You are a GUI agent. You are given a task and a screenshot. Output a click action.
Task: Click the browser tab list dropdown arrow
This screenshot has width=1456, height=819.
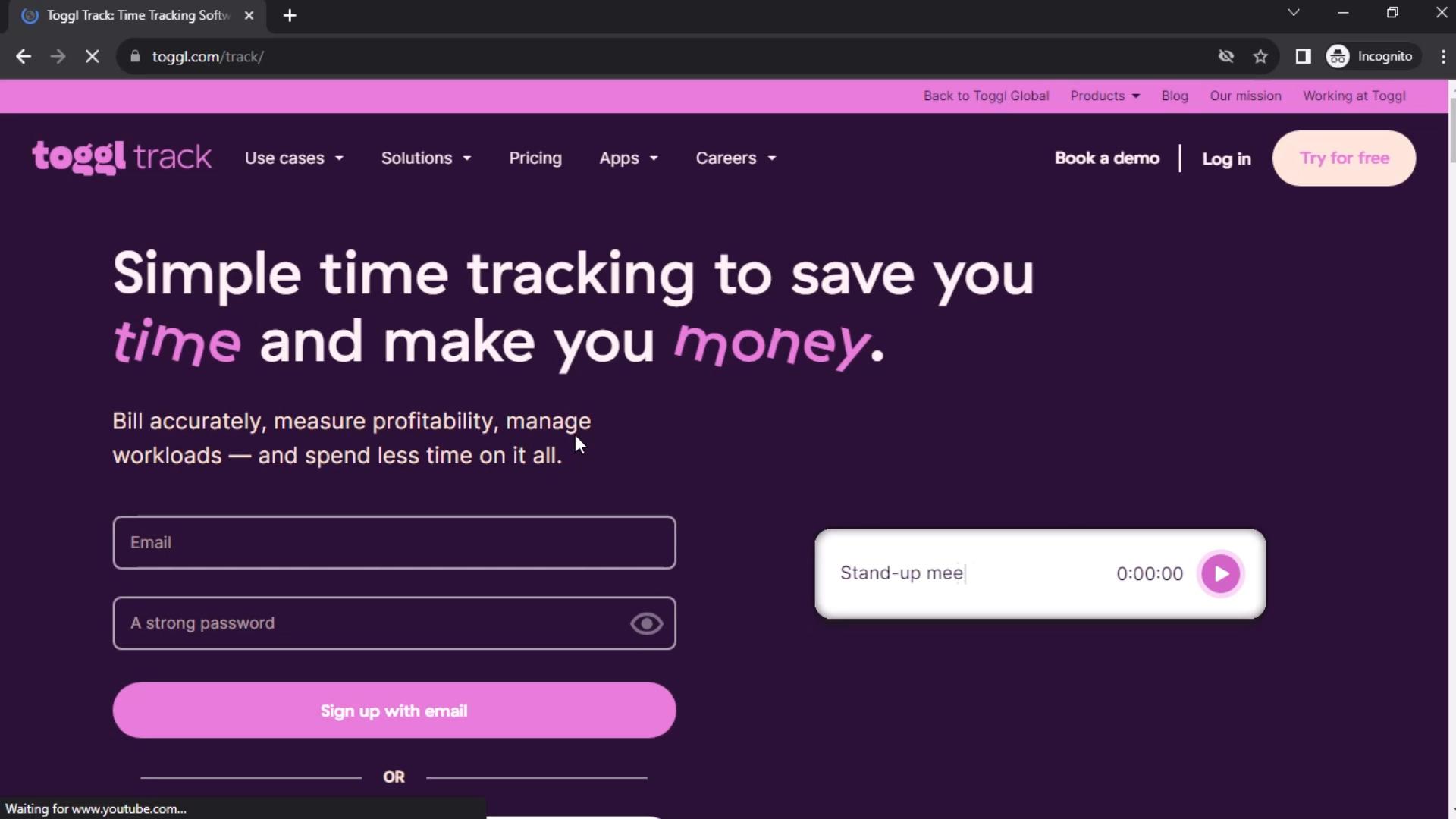(x=1293, y=14)
